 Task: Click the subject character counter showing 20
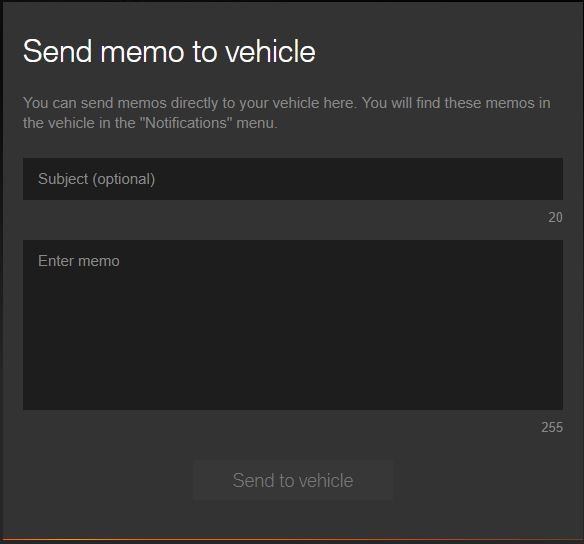click(555, 217)
